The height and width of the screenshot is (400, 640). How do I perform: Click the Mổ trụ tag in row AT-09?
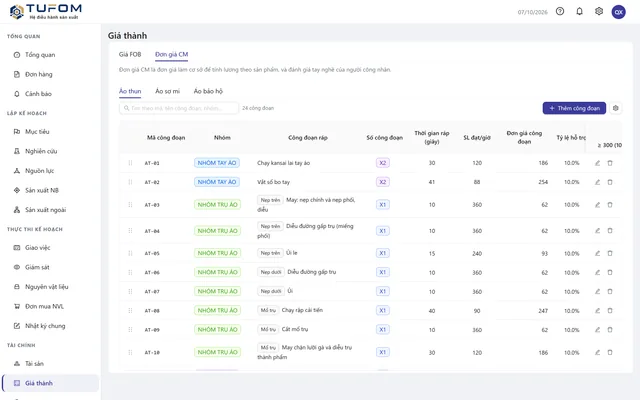[x=268, y=329]
